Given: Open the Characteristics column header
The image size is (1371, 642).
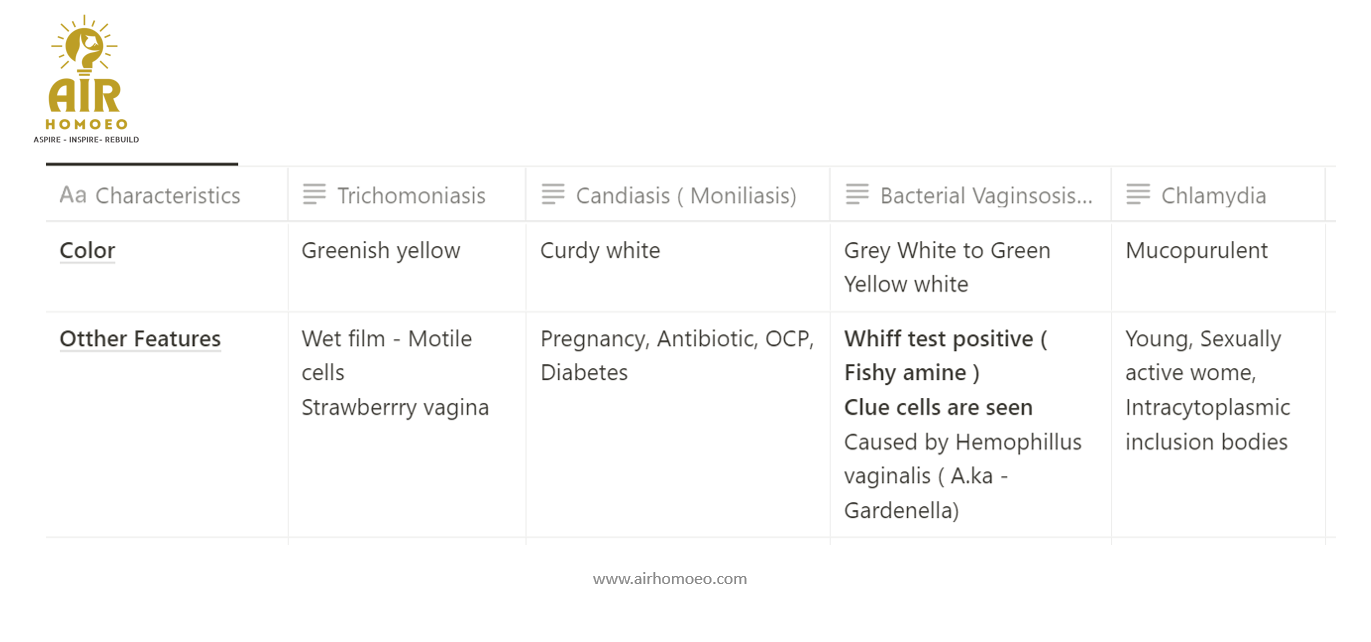Looking at the screenshot, I should click(167, 195).
